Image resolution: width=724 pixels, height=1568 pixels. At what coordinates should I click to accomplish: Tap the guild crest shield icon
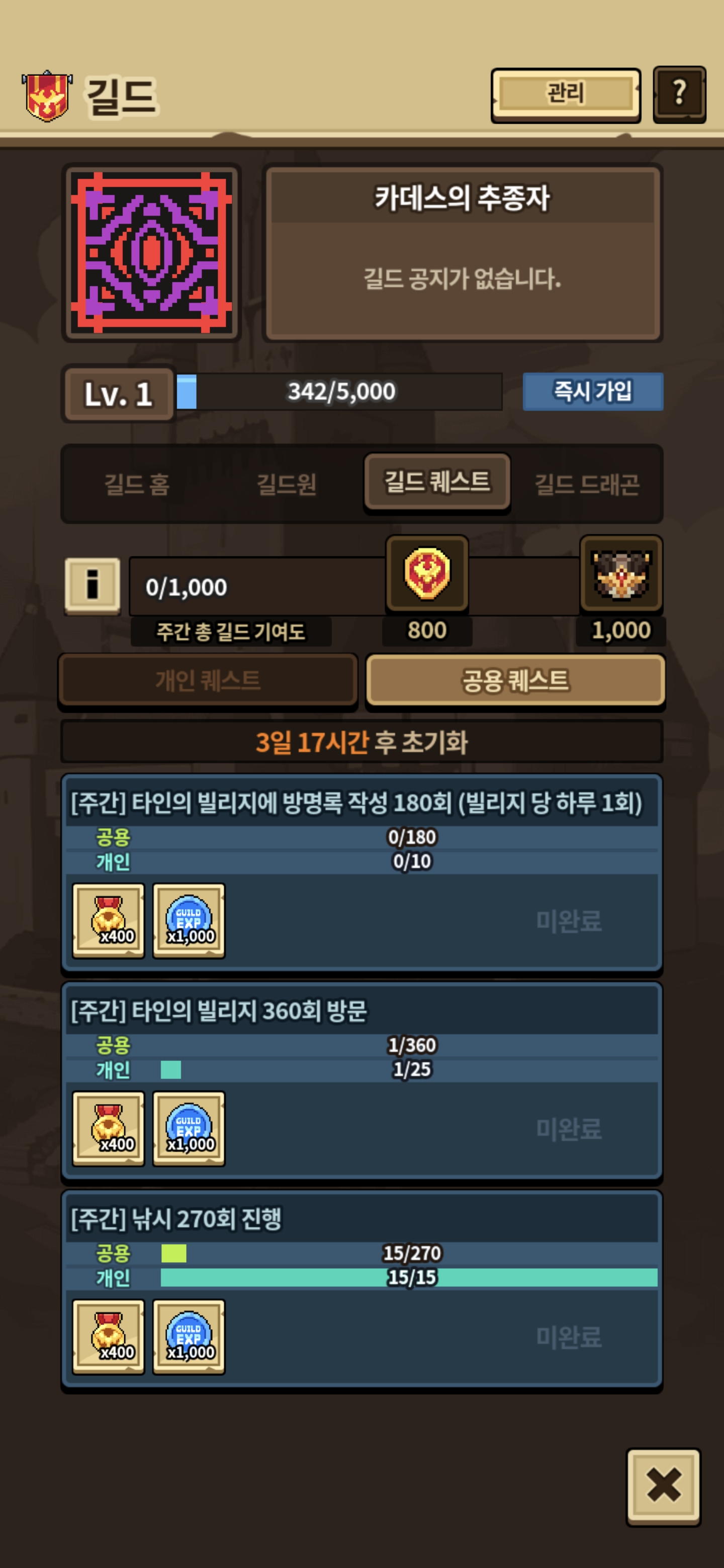point(47,95)
